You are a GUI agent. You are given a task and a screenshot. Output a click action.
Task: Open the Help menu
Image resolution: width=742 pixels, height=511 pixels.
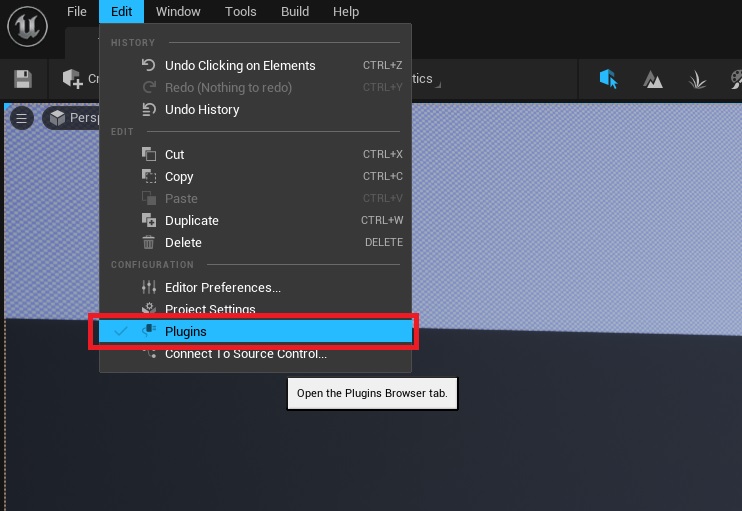[x=346, y=12]
